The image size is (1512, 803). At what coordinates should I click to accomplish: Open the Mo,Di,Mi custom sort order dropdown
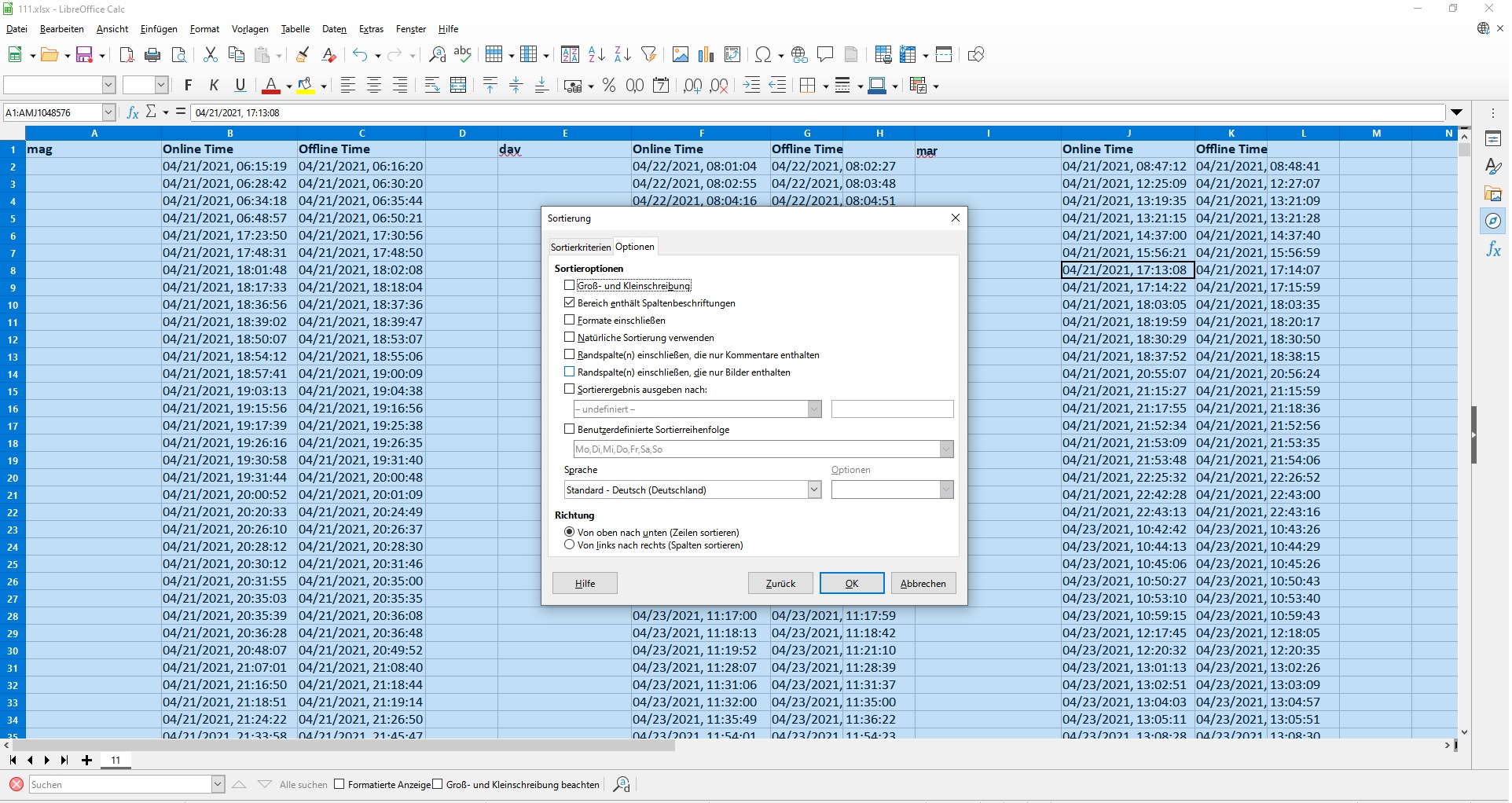click(x=946, y=449)
